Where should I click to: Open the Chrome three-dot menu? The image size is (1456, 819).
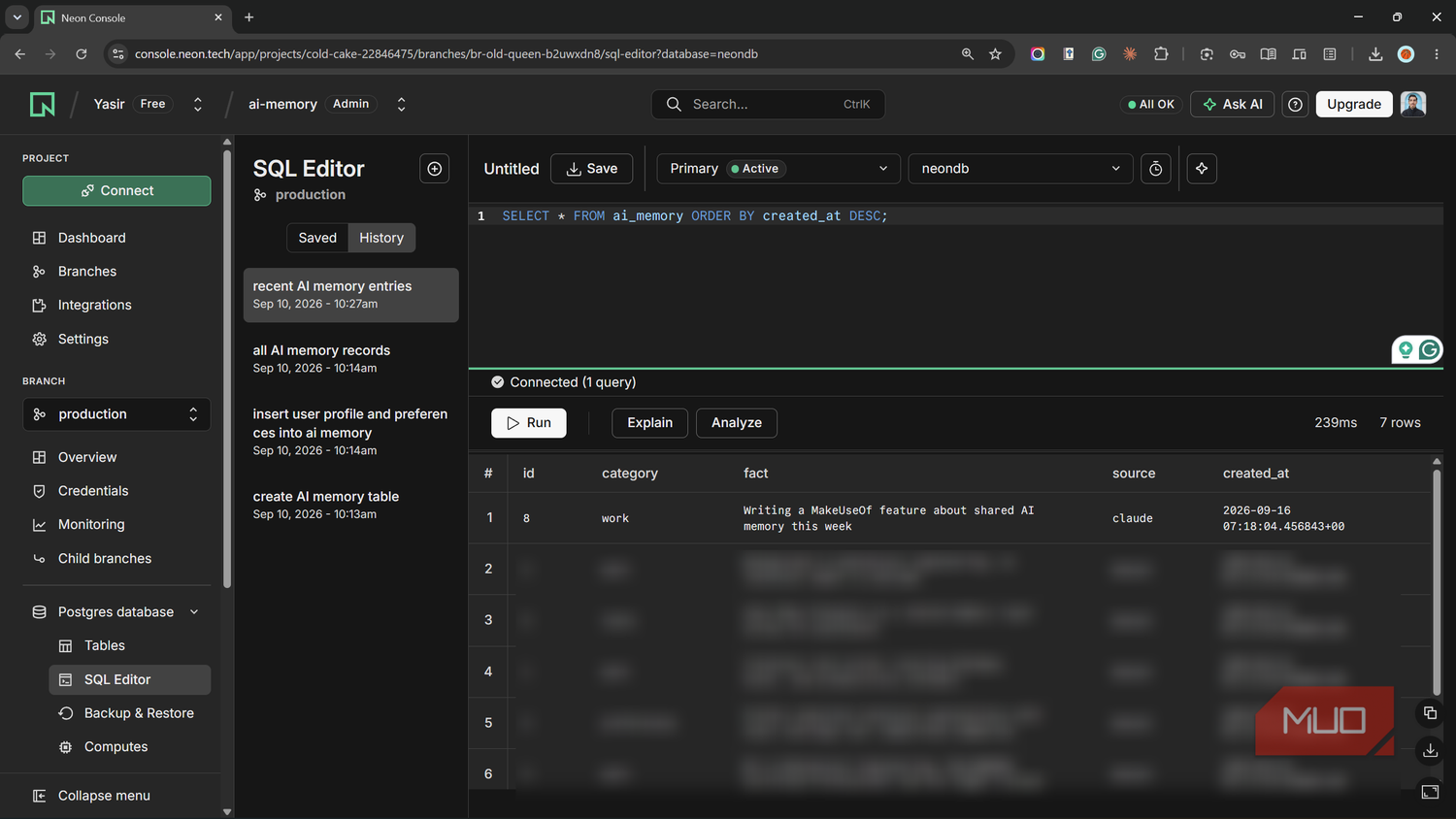pos(1437,54)
